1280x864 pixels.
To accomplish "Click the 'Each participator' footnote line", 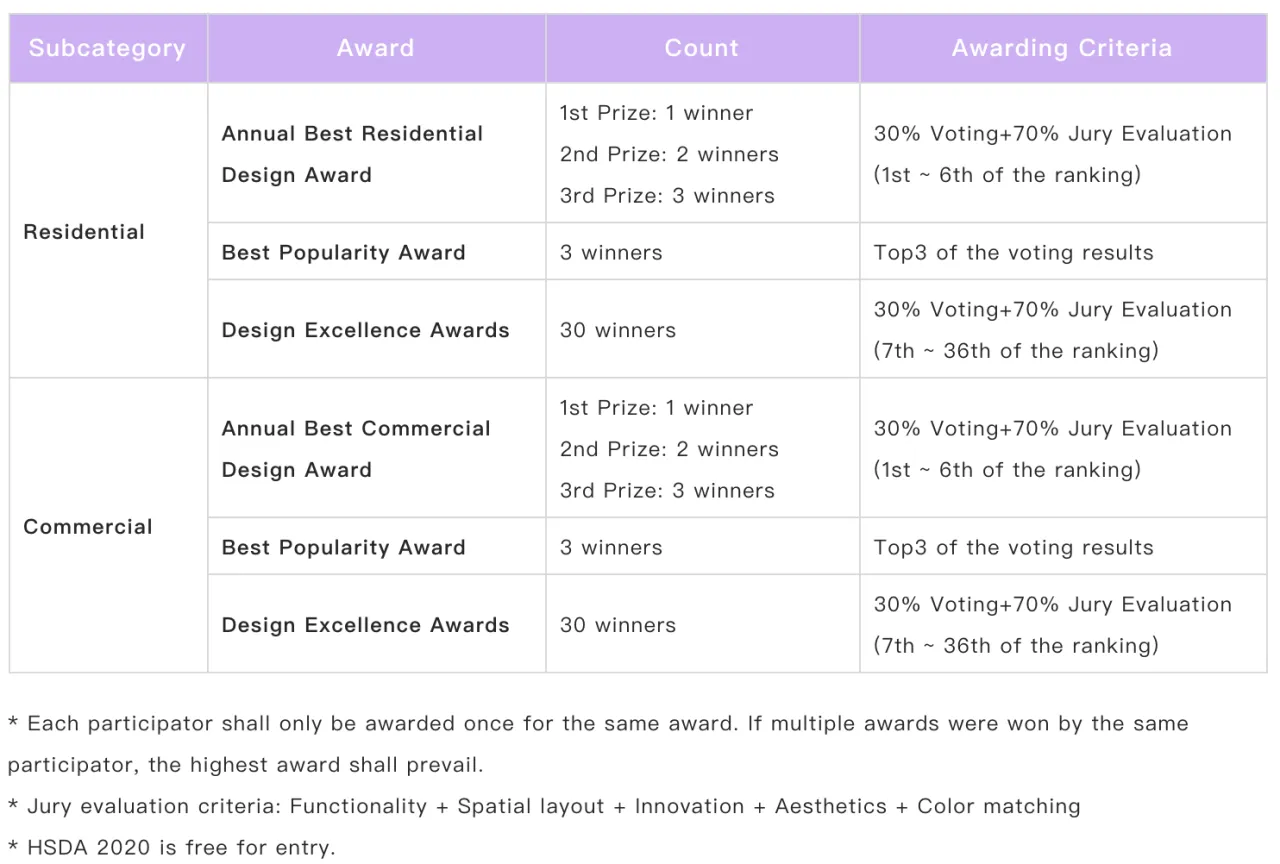I will point(598,724).
